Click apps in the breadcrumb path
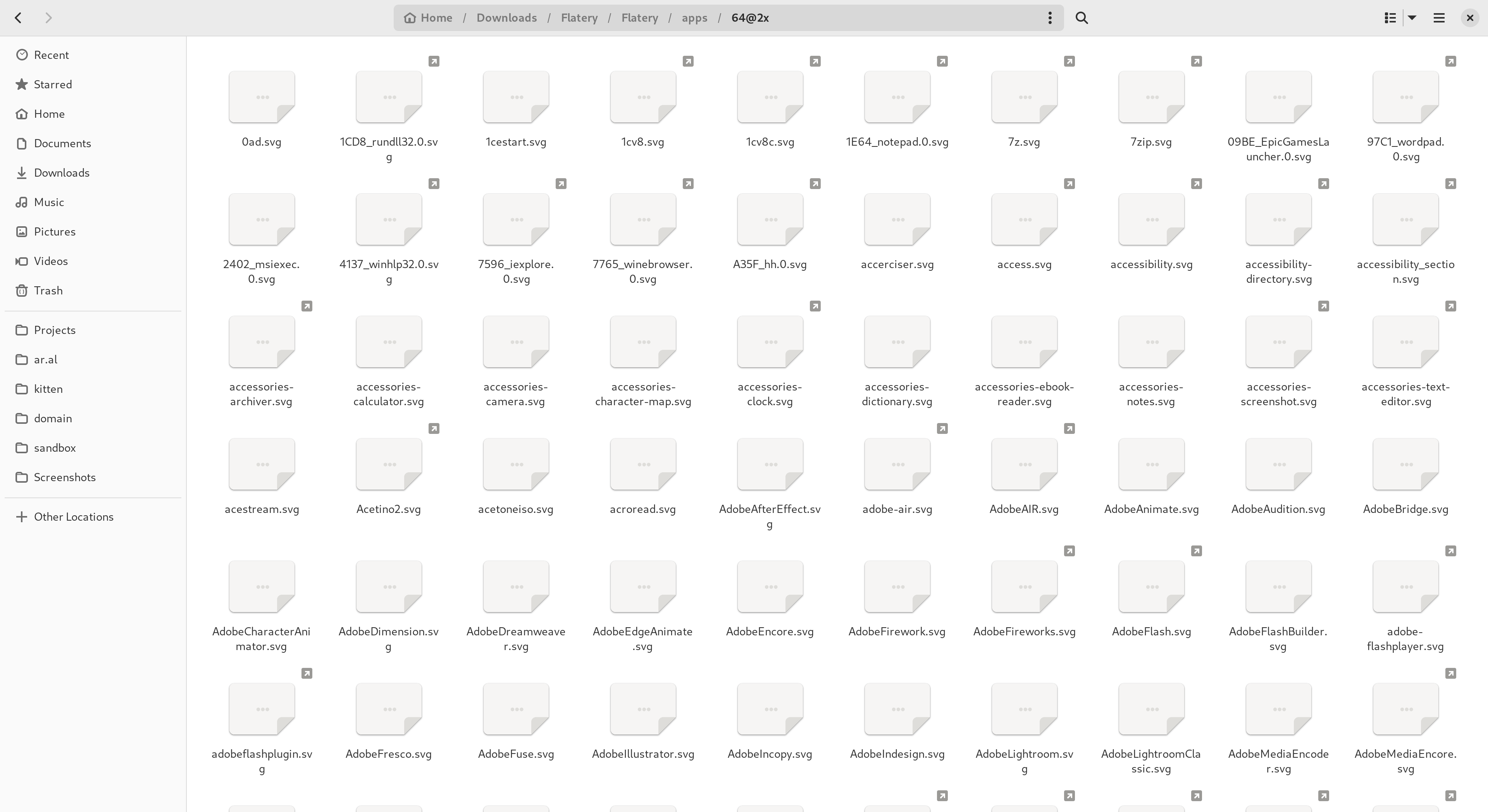 694,18
